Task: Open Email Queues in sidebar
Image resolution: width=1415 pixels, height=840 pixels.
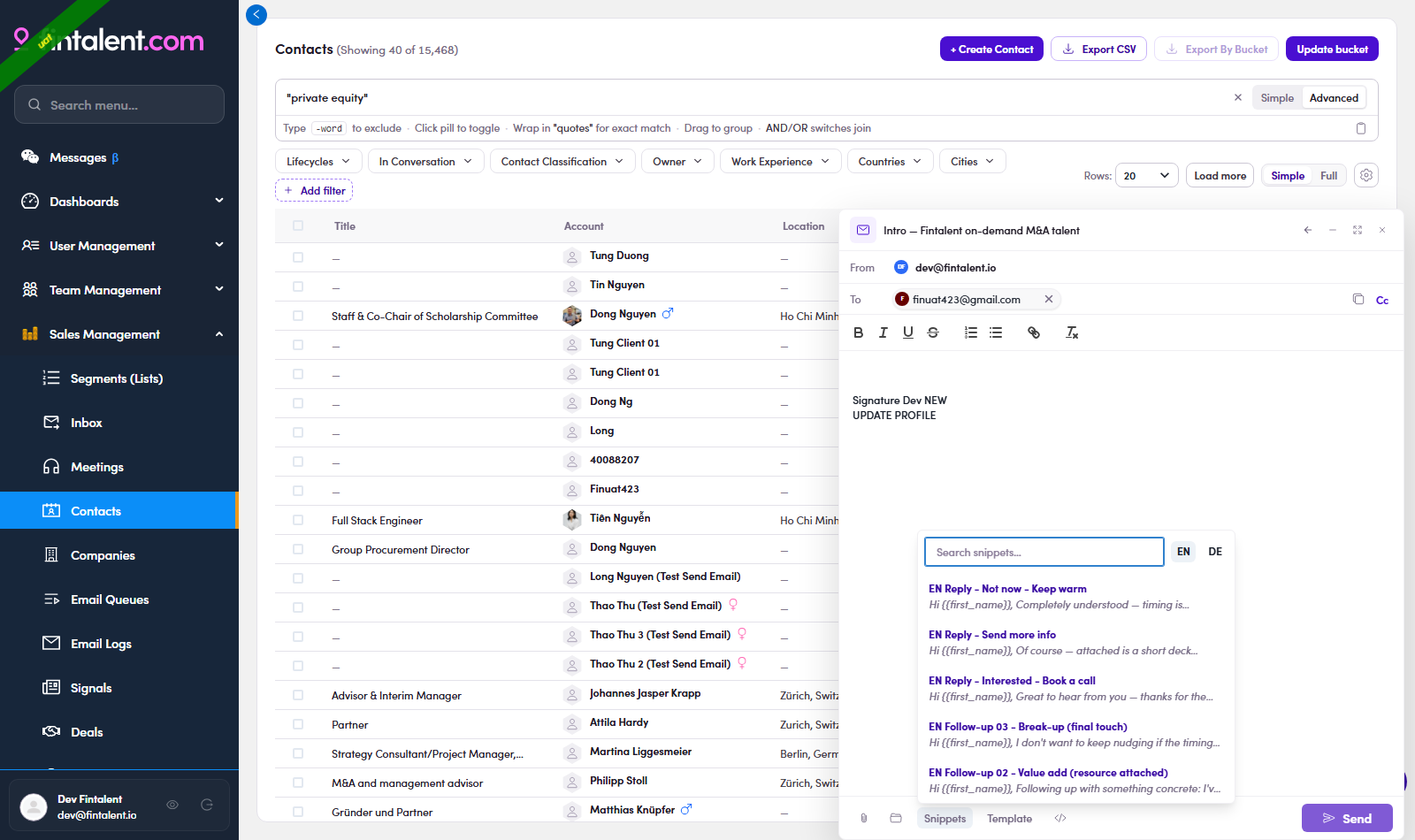Action: pyautogui.click(x=110, y=599)
